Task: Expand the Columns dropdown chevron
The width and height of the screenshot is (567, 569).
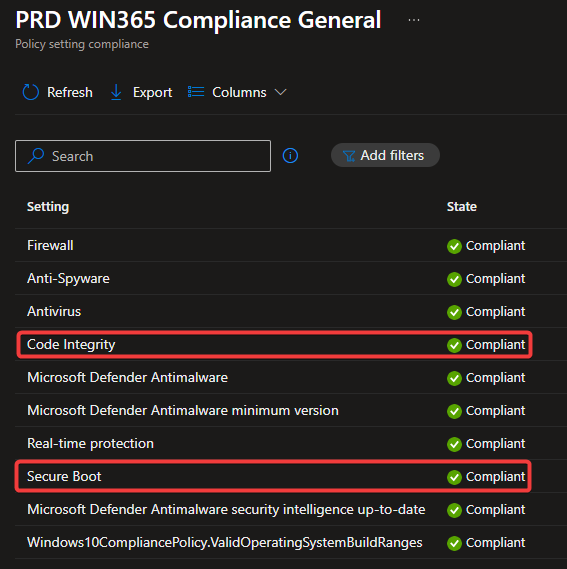Action: [281, 92]
